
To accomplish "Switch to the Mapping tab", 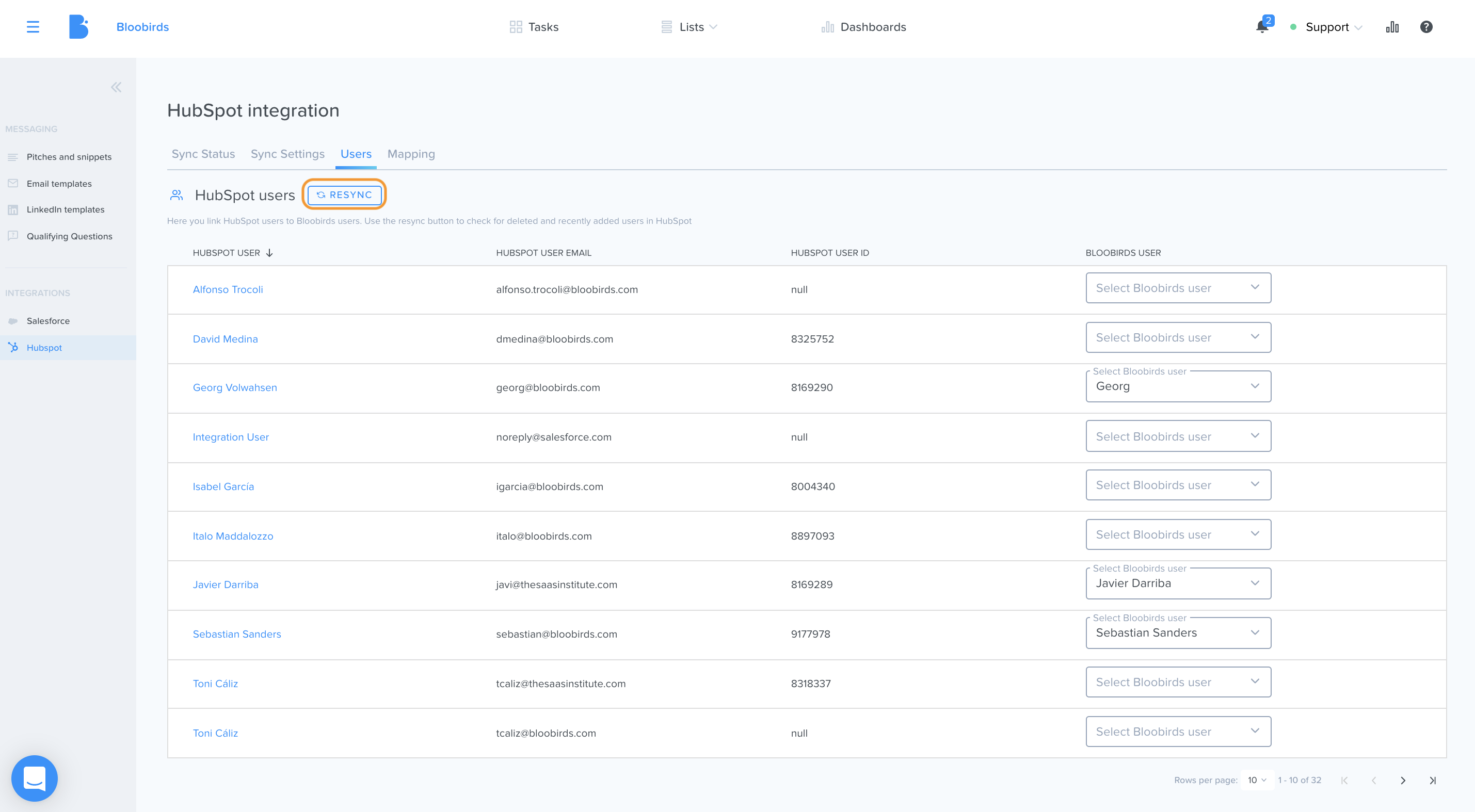I will [x=411, y=154].
